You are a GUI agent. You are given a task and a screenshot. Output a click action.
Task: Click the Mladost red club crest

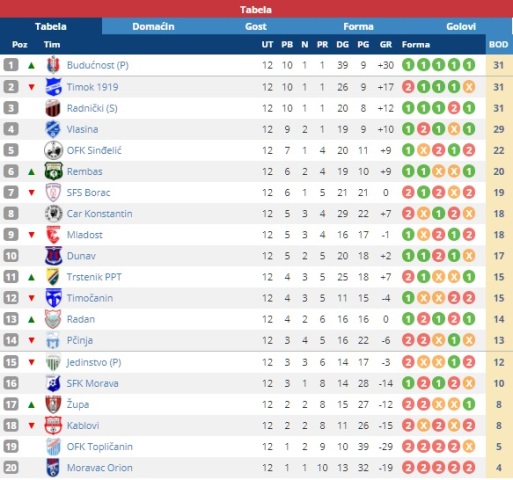53,235
